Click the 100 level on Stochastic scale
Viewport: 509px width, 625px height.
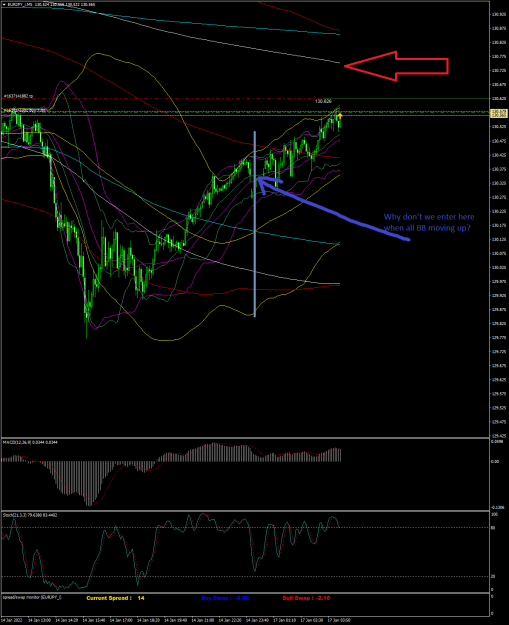coord(494,515)
